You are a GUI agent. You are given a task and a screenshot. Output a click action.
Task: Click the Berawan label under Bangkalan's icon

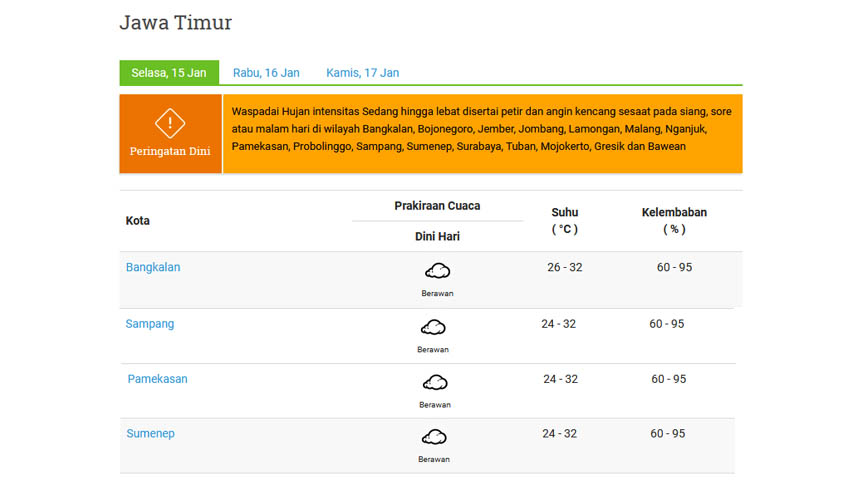click(x=437, y=293)
